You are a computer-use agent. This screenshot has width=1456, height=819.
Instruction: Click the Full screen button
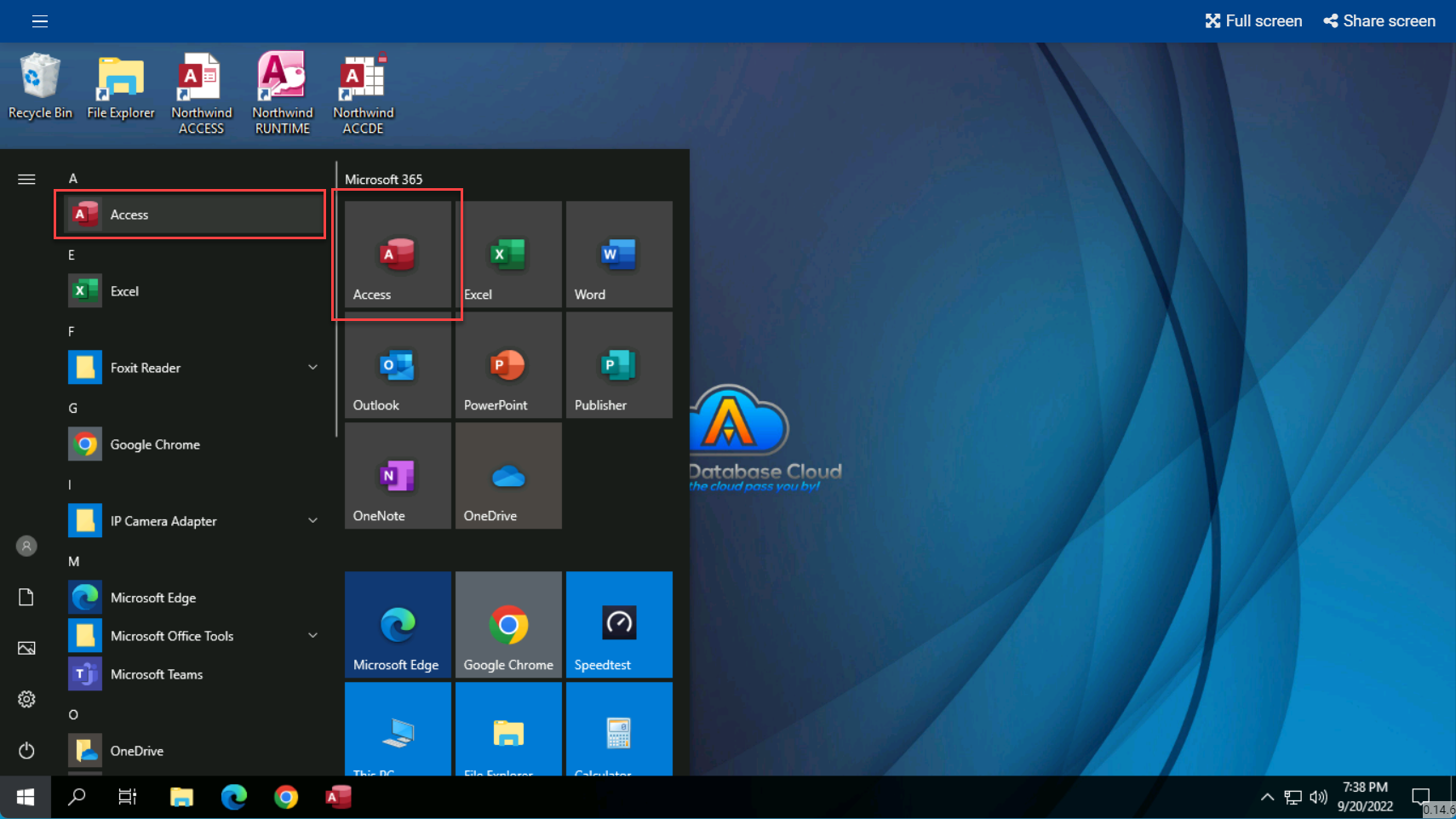point(1253,21)
